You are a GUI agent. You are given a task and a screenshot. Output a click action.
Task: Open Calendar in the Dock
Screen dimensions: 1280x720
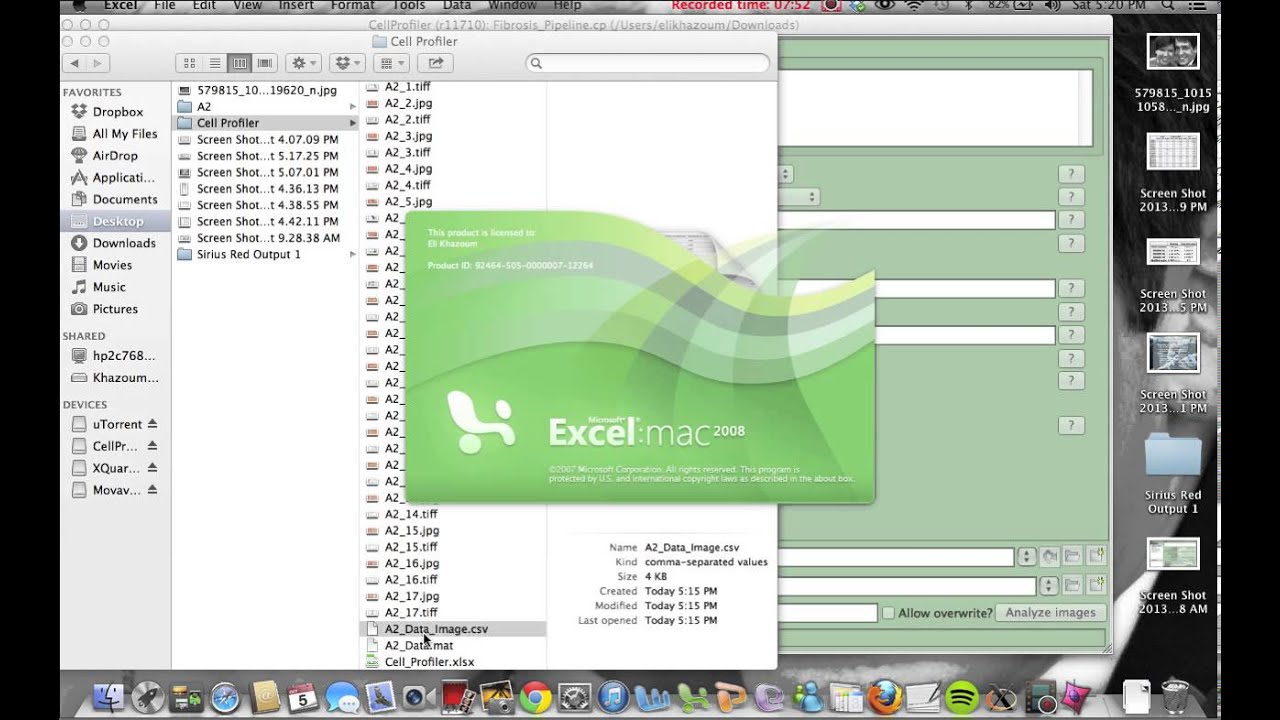(x=303, y=697)
